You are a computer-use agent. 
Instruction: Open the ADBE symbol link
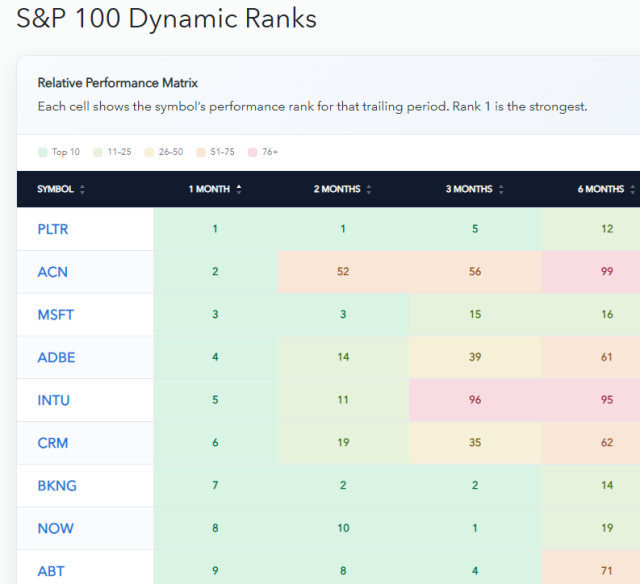point(56,358)
